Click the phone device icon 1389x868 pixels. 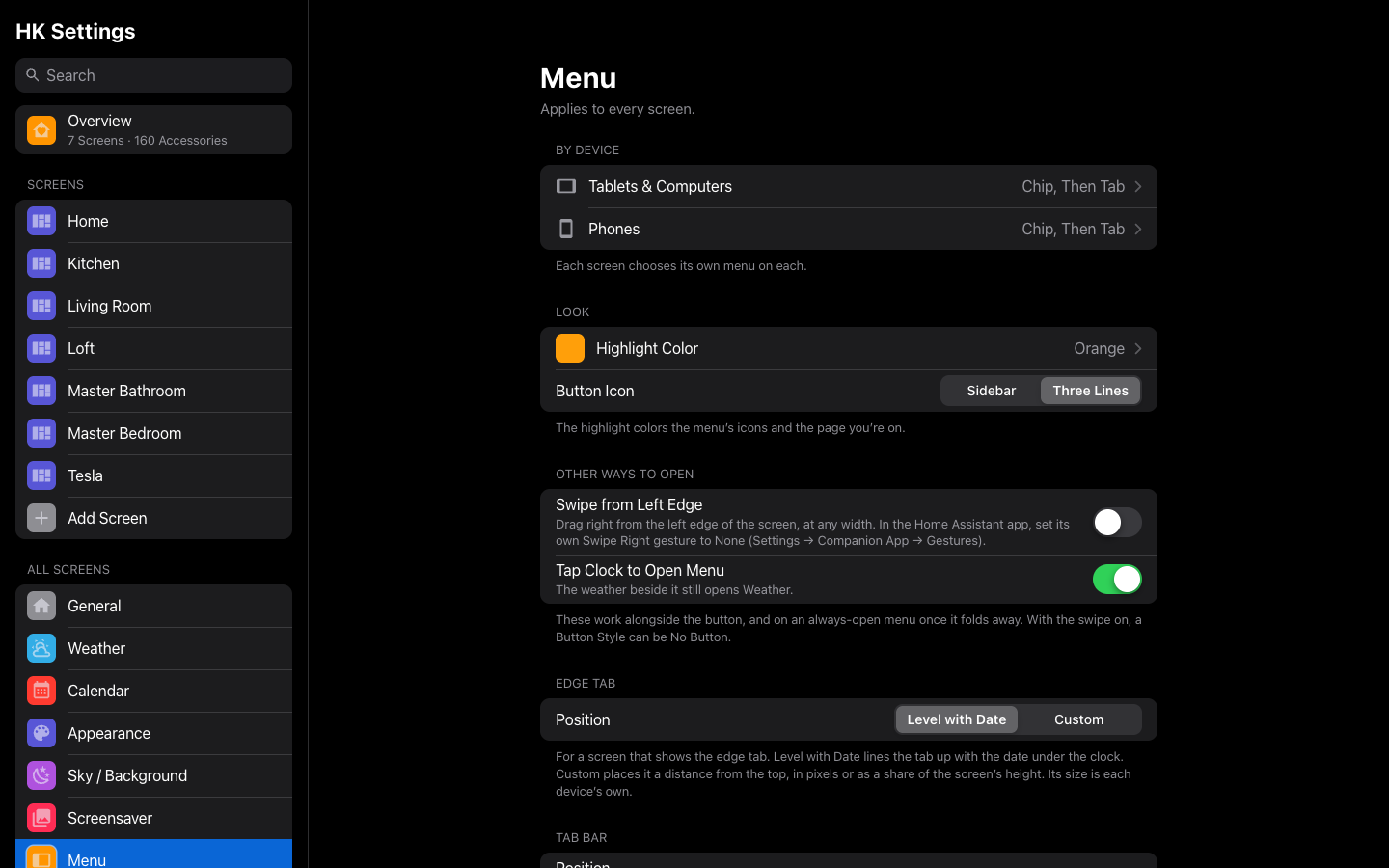pos(566,229)
